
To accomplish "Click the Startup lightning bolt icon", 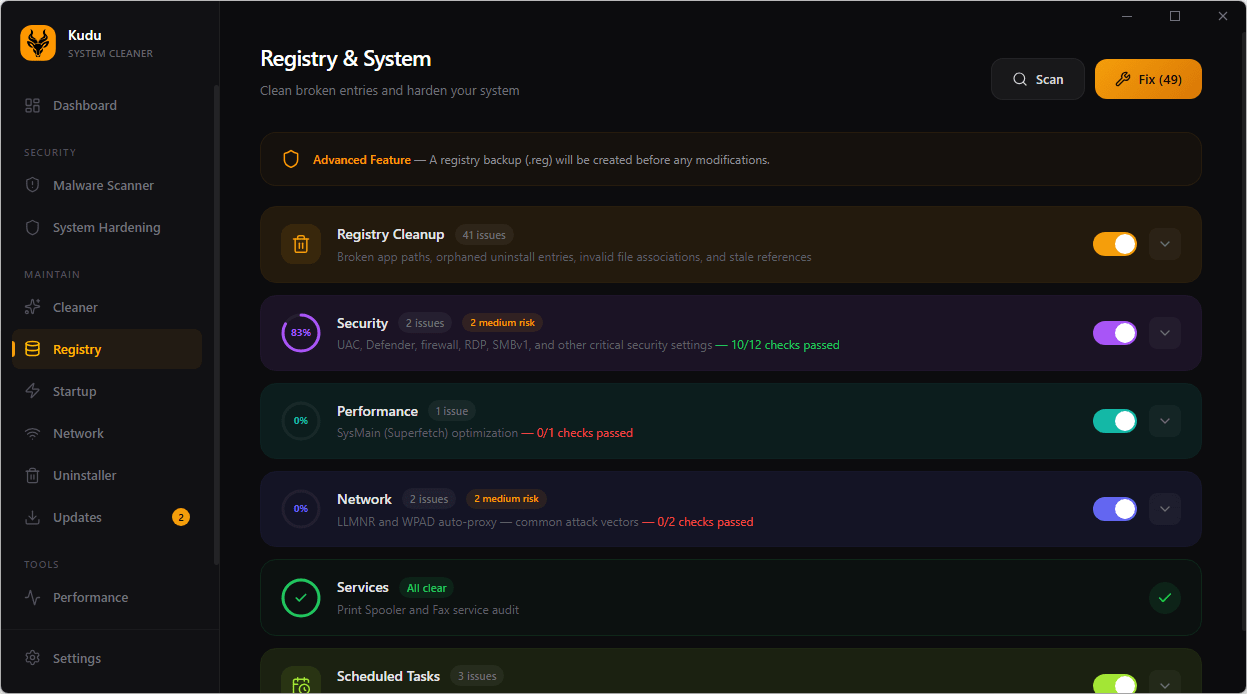I will [x=33, y=391].
